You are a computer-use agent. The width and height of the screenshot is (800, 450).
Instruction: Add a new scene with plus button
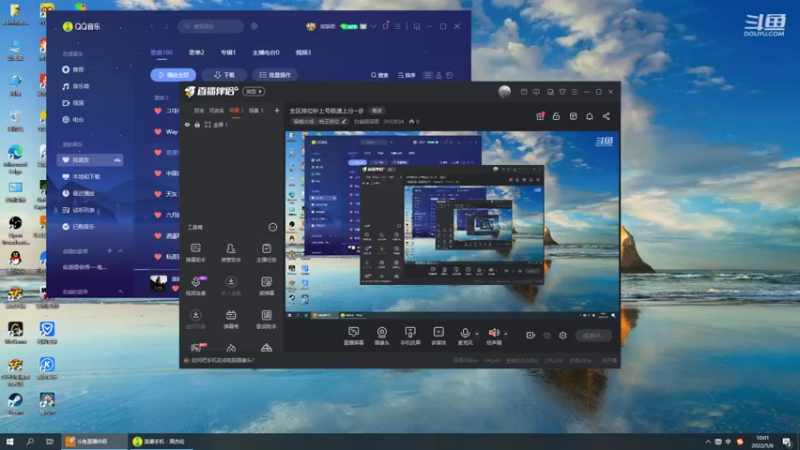click(x=277, y=110)
